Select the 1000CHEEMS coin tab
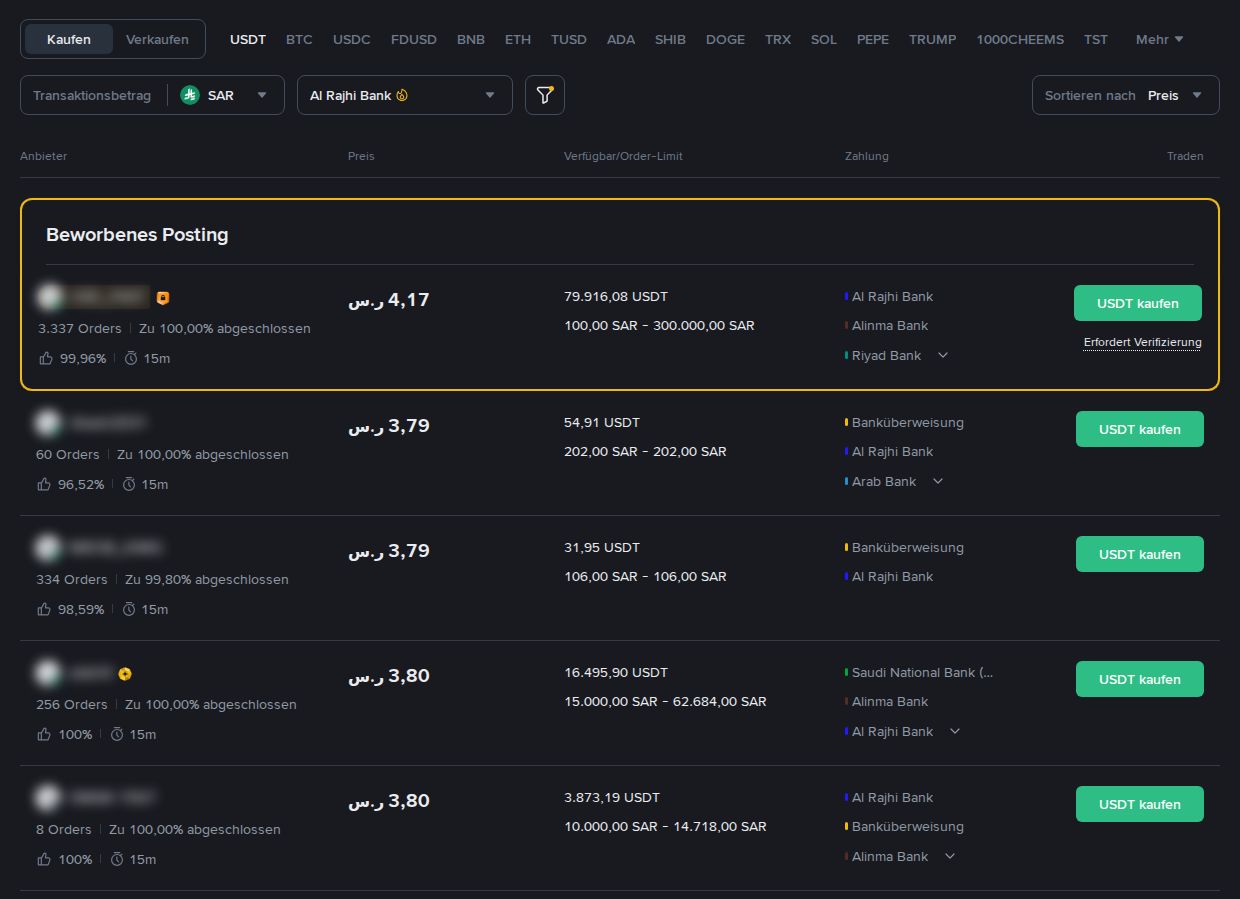This screenshot has width=1240, height=899. click(1020, 39)
